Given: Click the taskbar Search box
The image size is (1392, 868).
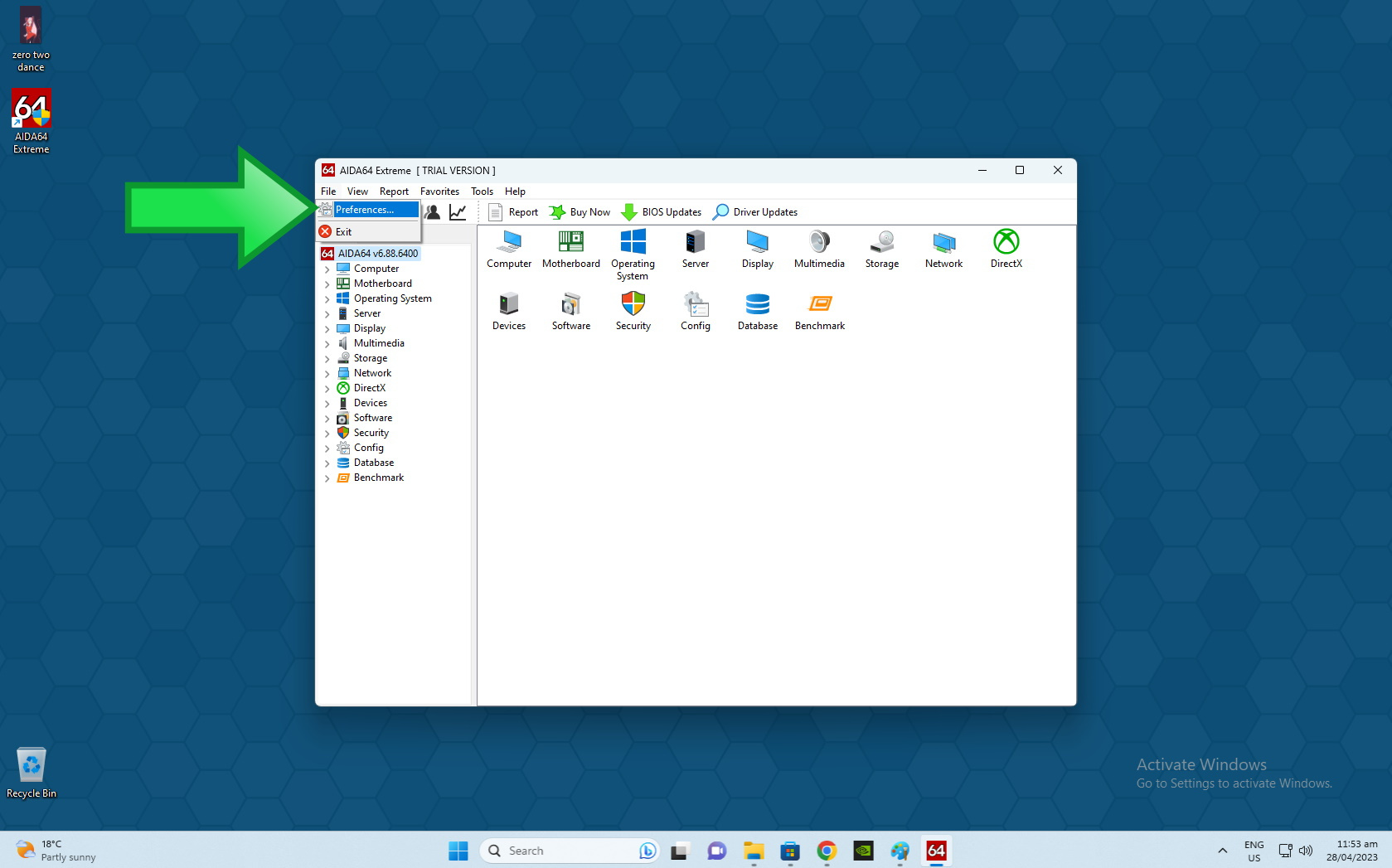Looking at the screenshot, I should pyautogui.click(x=569, y=851).
